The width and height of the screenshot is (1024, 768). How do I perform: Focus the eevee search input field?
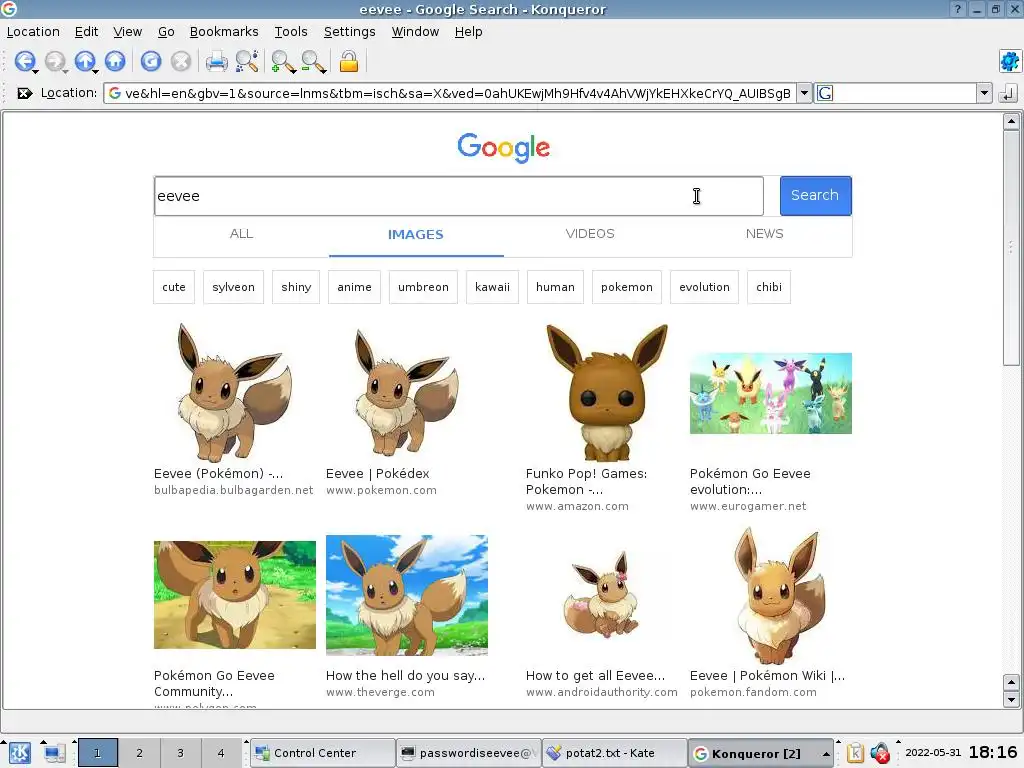coord(458,196)
